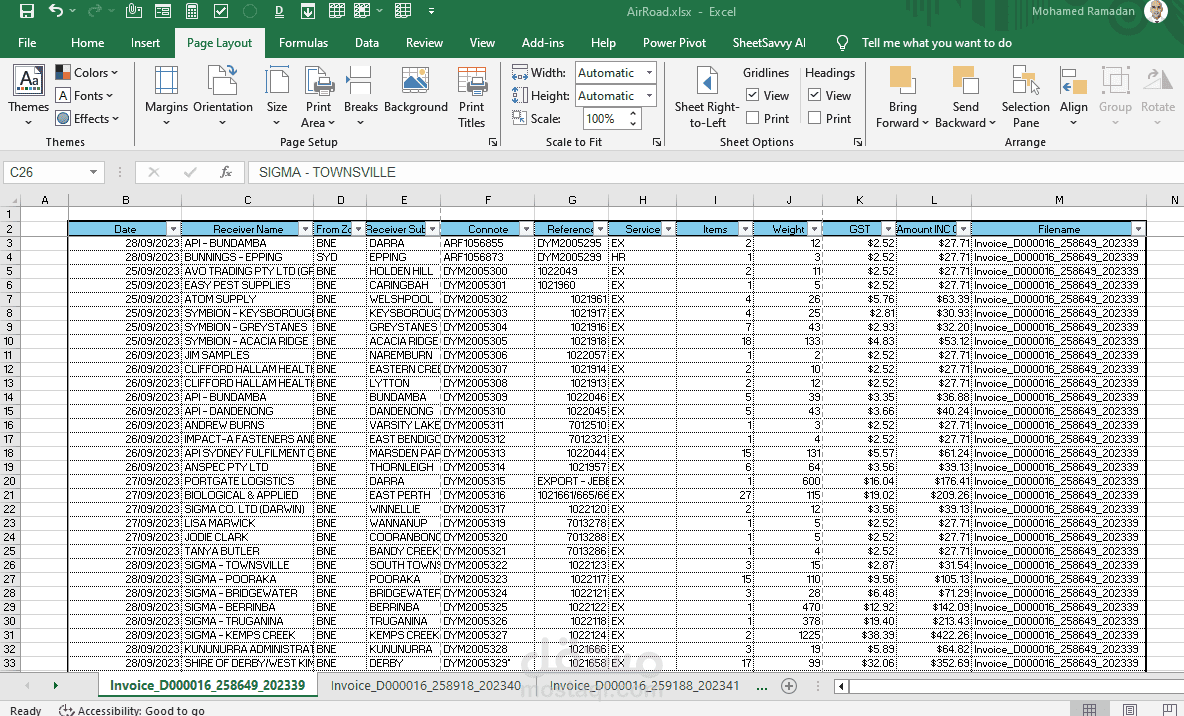Select cell JODIE CLARK
1184x716 pixels.
pyautogui.click(x=248, y=537)
